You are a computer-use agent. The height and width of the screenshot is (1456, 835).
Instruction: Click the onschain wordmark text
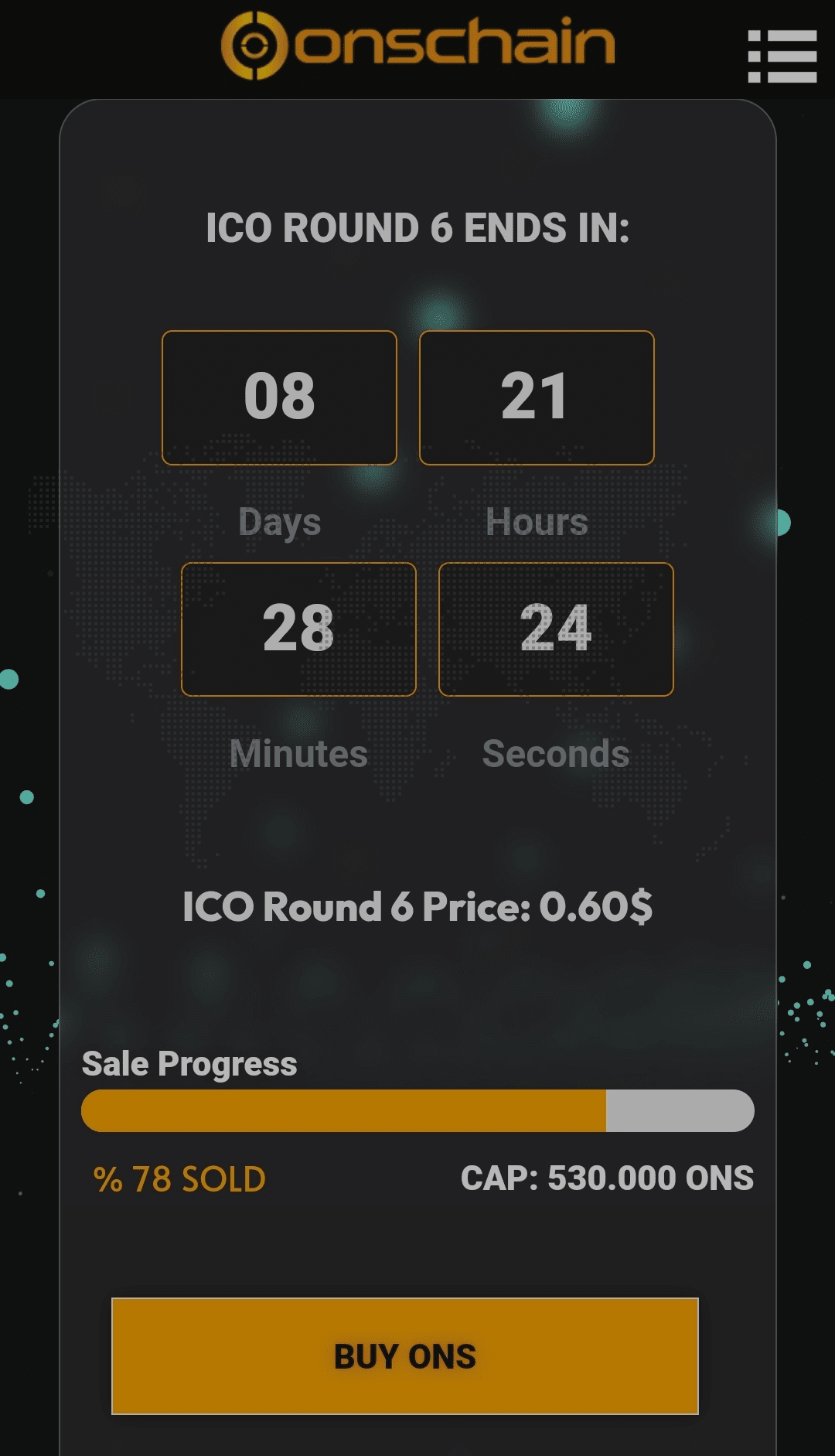coord(455,44)
